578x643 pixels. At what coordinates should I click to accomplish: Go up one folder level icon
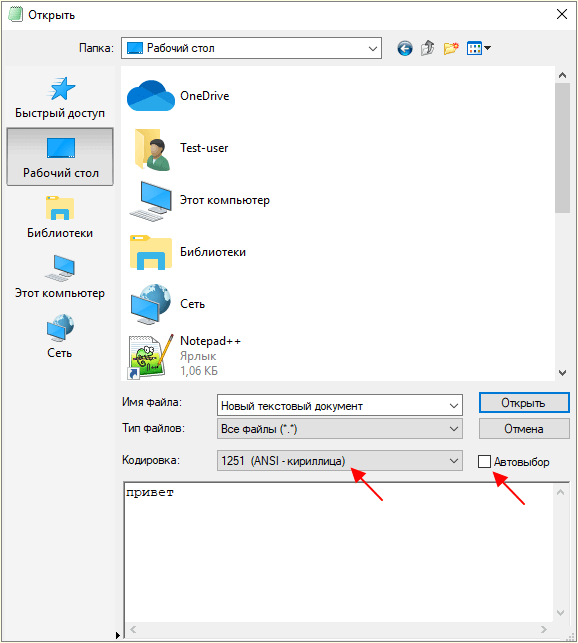(x=427, y=48)
